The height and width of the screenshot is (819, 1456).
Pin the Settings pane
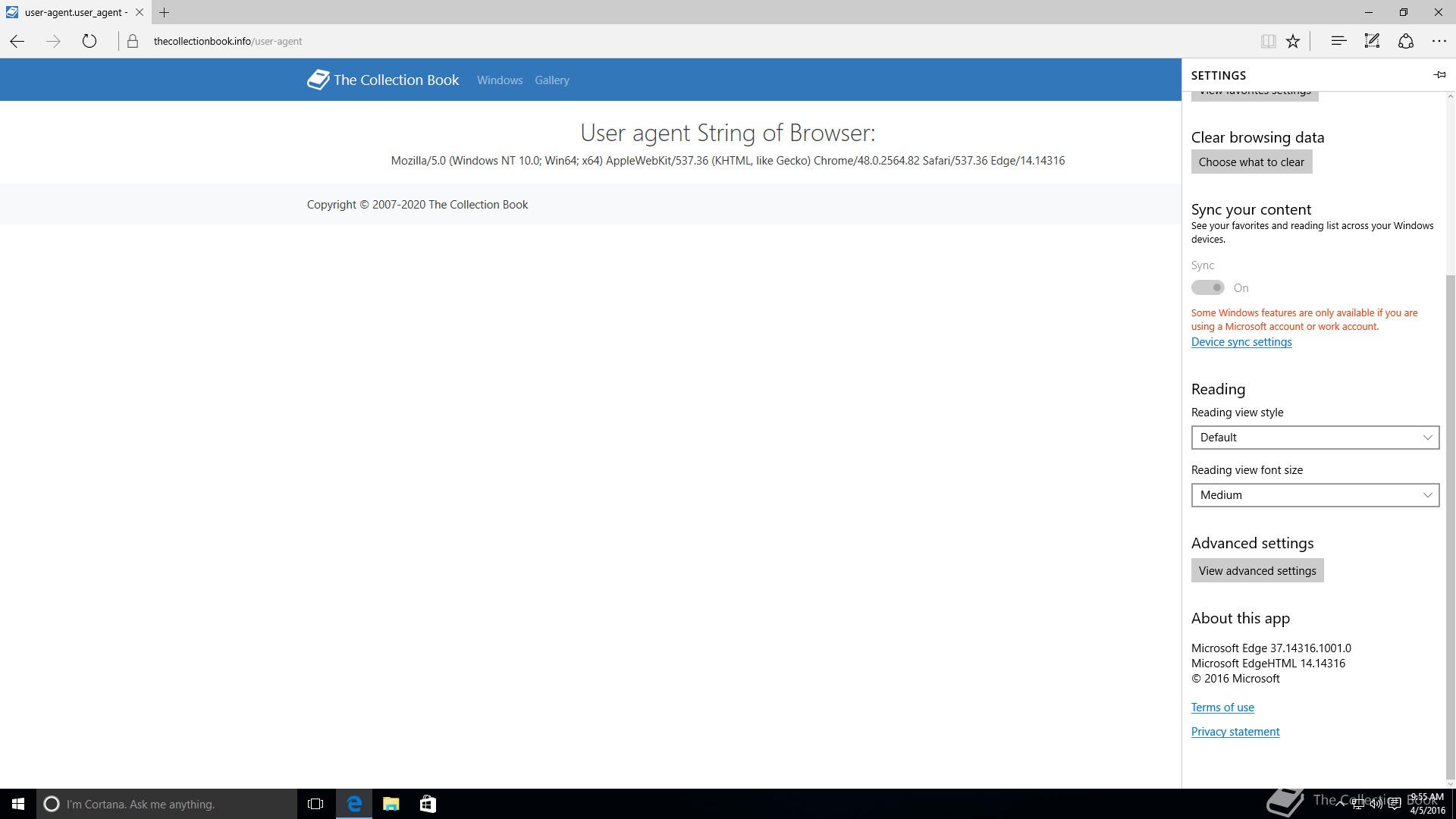pos(1439,75)
